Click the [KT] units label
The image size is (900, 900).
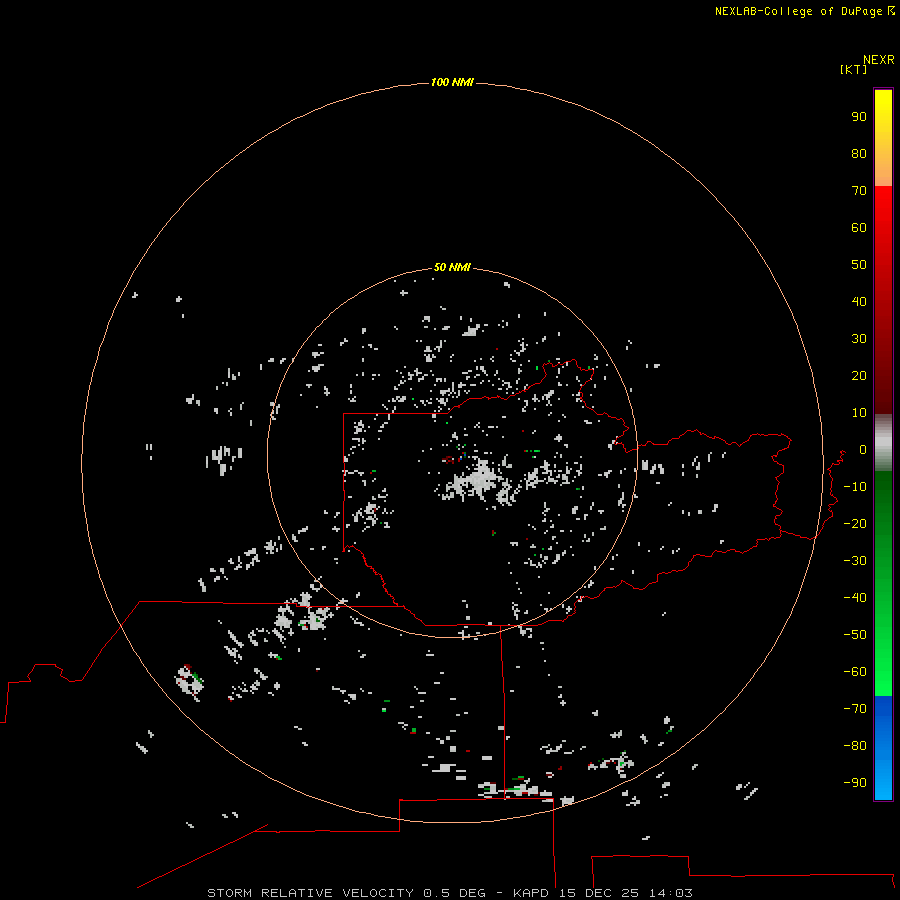(853, 69)
